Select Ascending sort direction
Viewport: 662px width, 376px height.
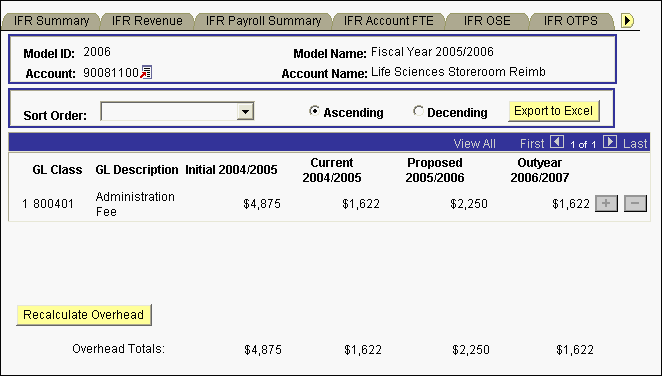click(x=314, y=111)
